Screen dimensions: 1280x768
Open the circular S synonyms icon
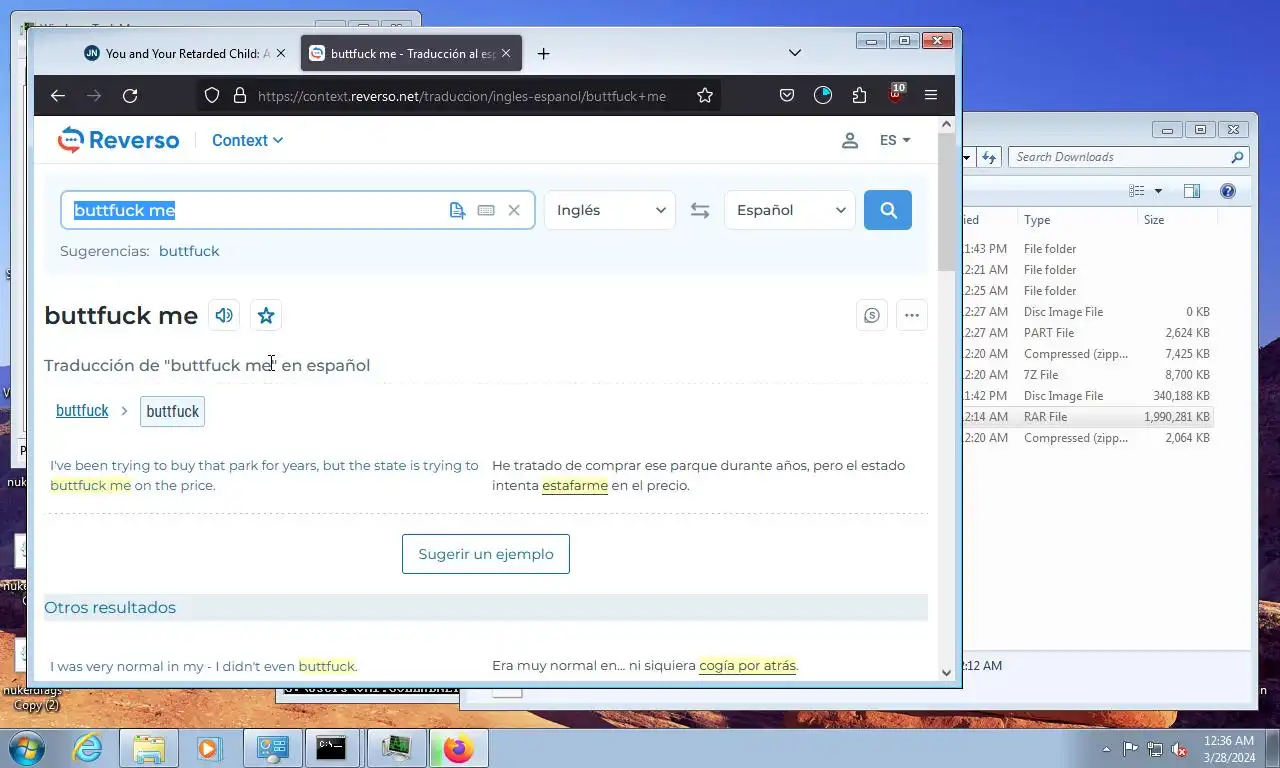click(872, 316)
